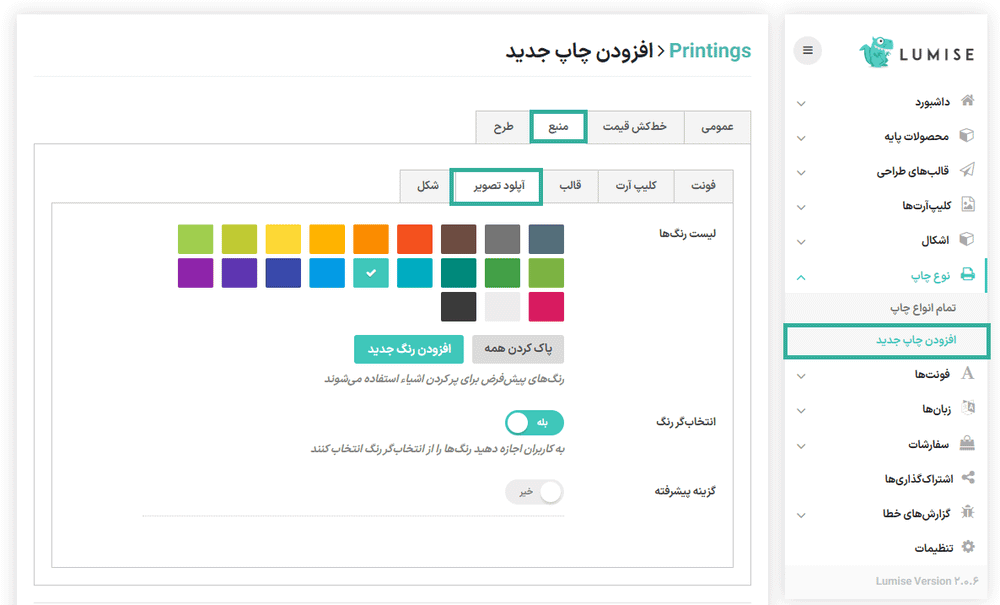Click the تنظیمات gear icon

(x=967, y=547)
